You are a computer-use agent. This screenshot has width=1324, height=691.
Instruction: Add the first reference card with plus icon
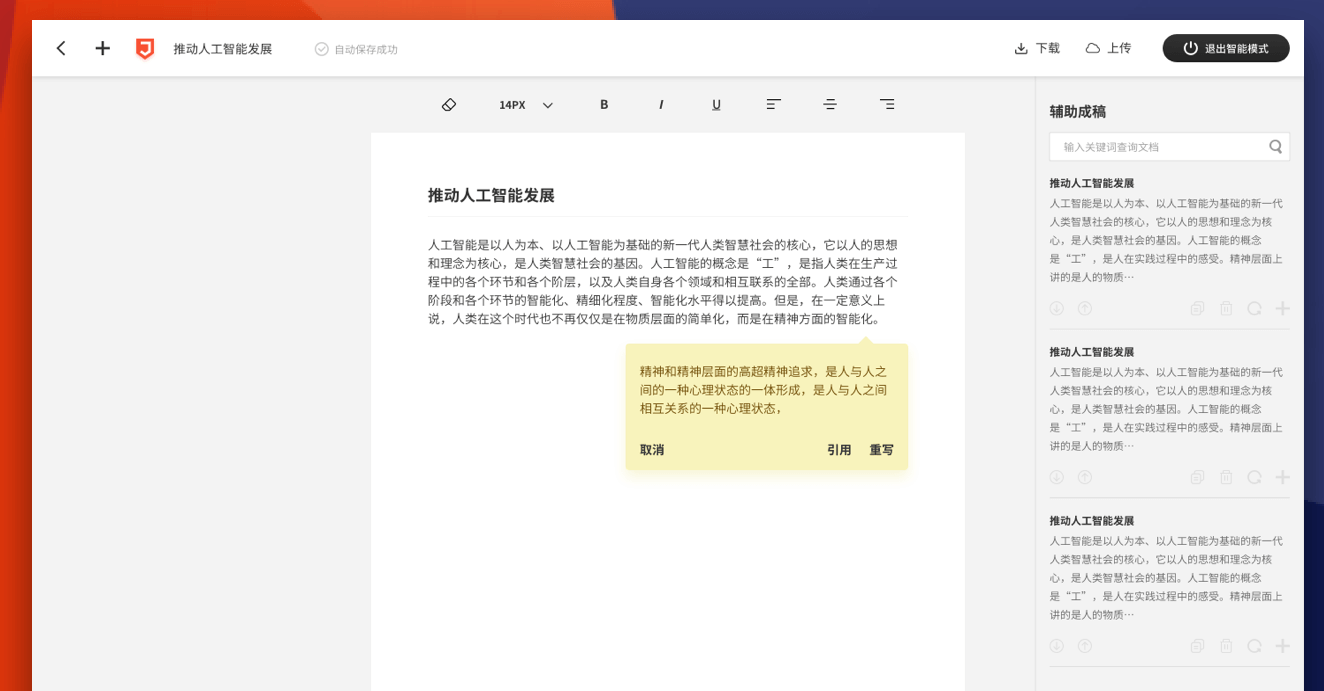(1281, 308)
